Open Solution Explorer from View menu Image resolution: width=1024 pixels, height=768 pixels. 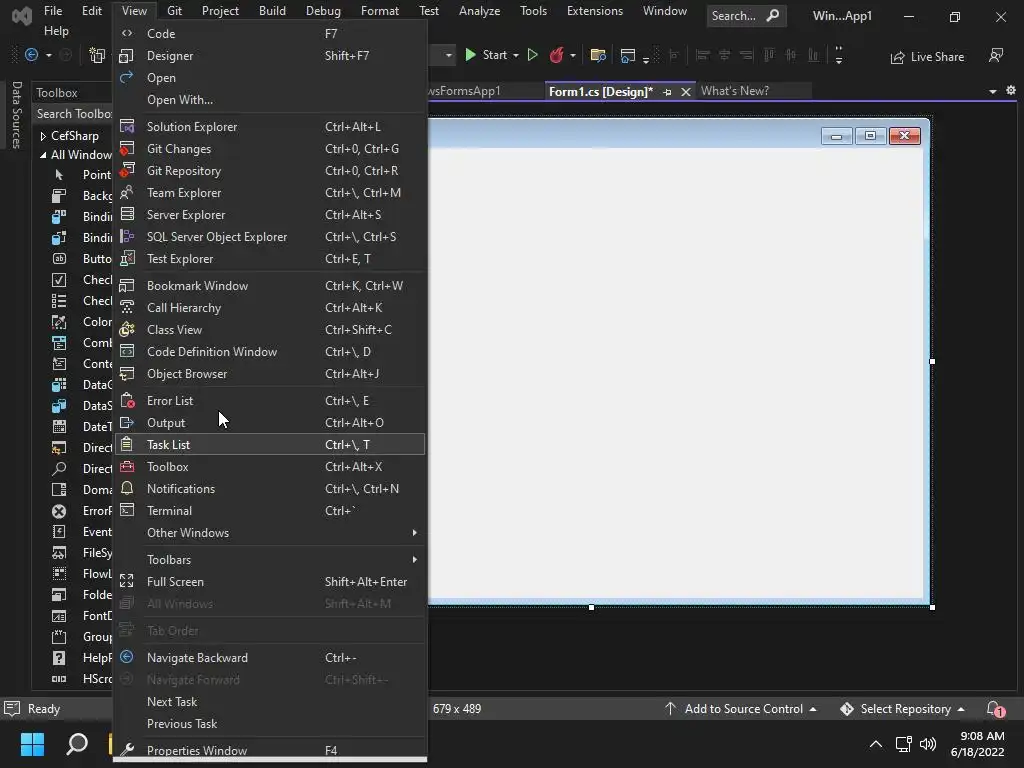coord(270,127)
